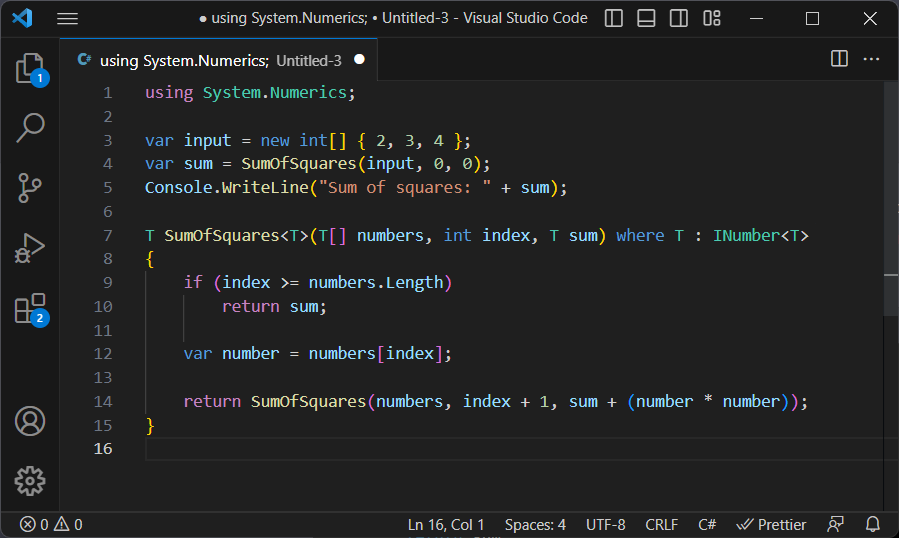
Task: Select the Untitled-3 editor tab
Action: pos(218,60)
